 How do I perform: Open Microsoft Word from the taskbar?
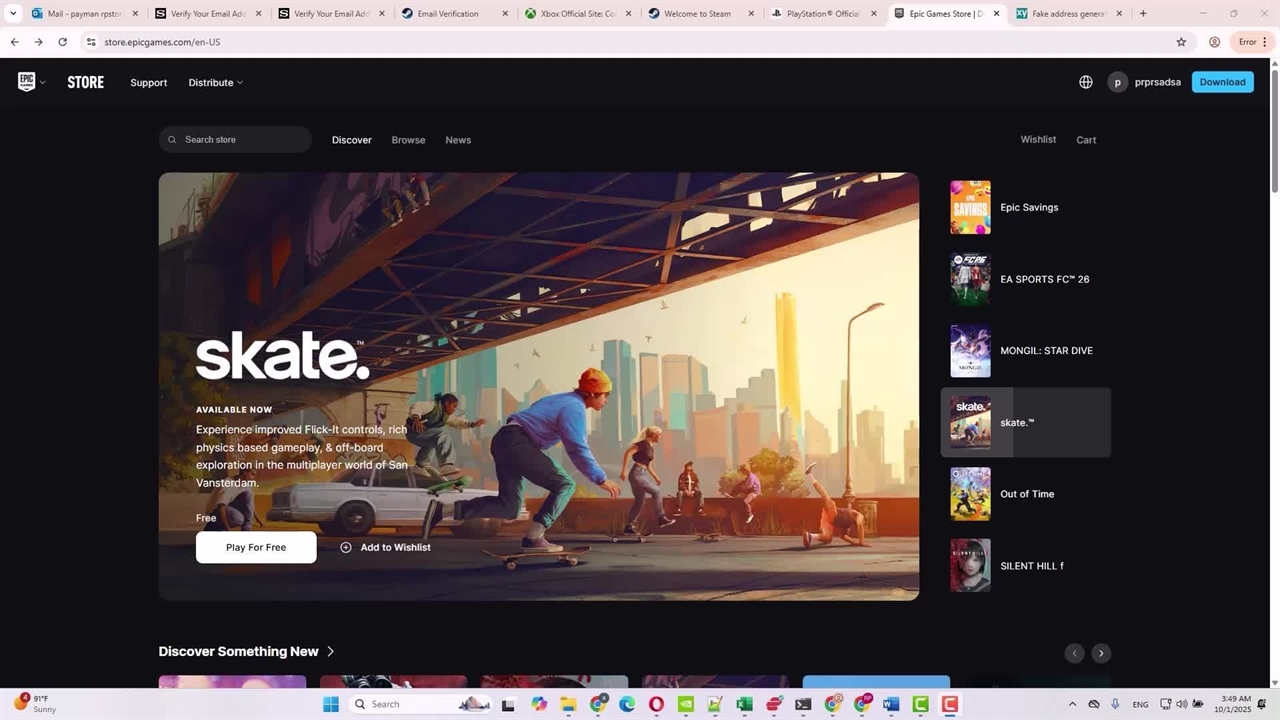[891, 704]
